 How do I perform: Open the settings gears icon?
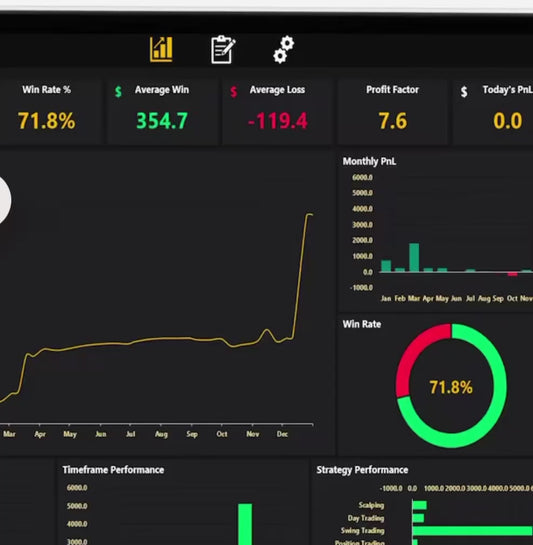[284, 49]
